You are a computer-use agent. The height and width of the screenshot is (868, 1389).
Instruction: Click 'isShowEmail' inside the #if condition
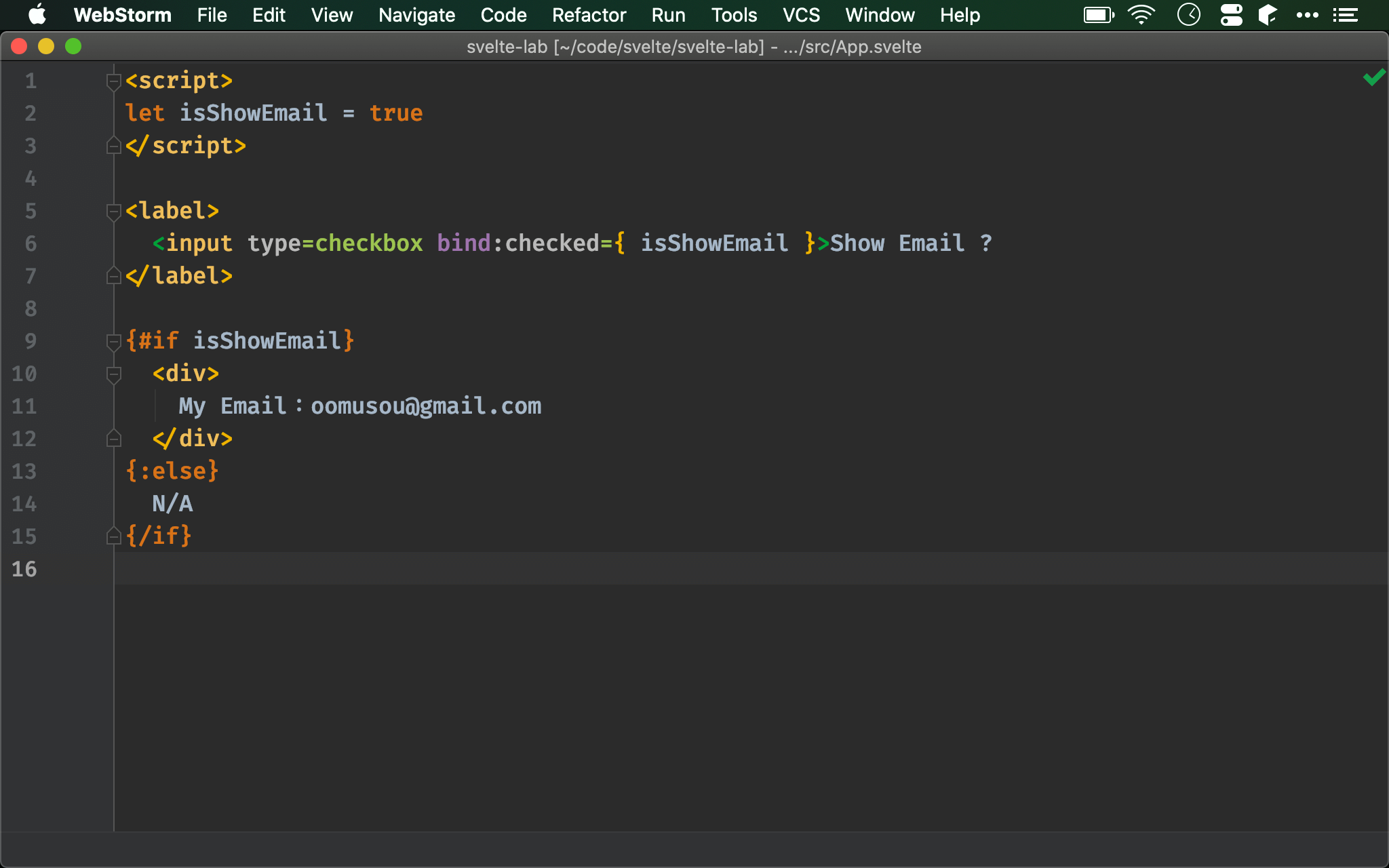point(267,341)
